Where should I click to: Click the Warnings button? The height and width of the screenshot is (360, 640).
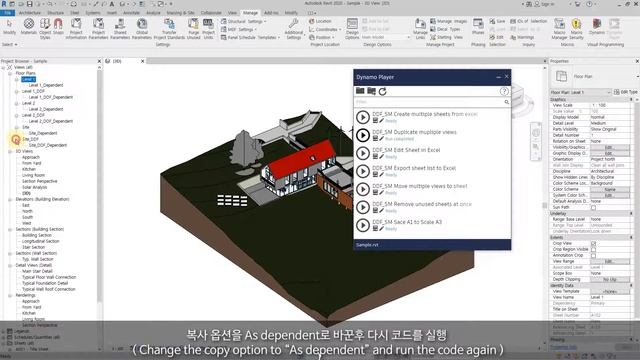(521, 37)
